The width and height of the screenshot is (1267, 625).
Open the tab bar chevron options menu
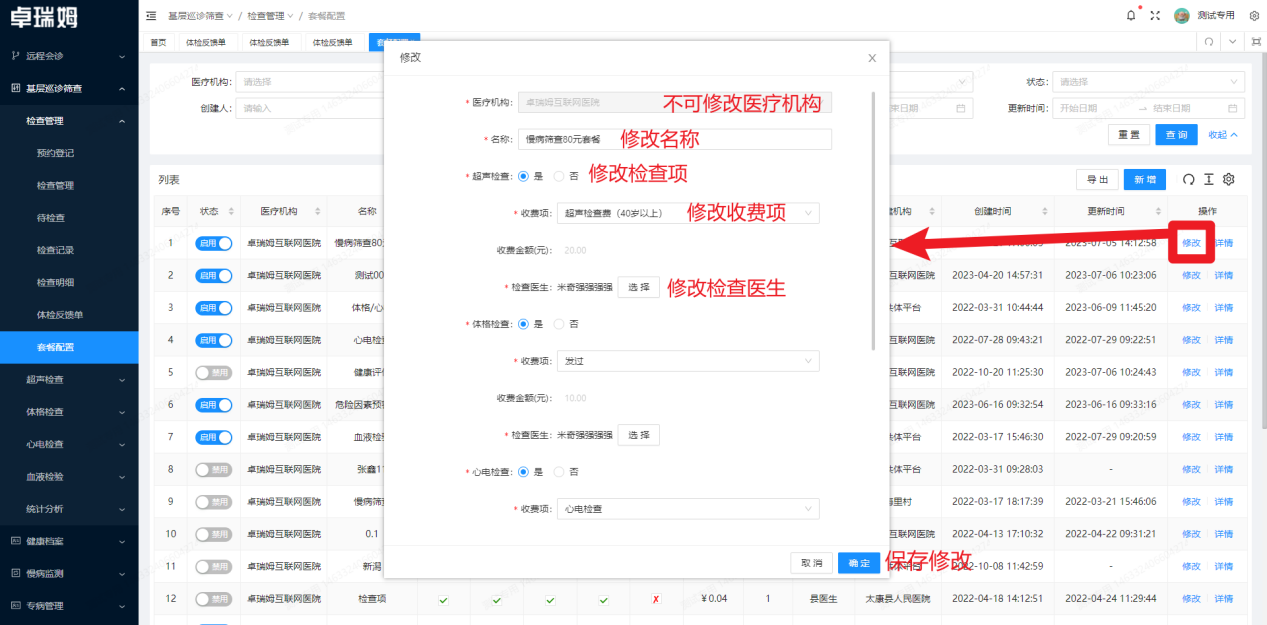click(1232, 42)
